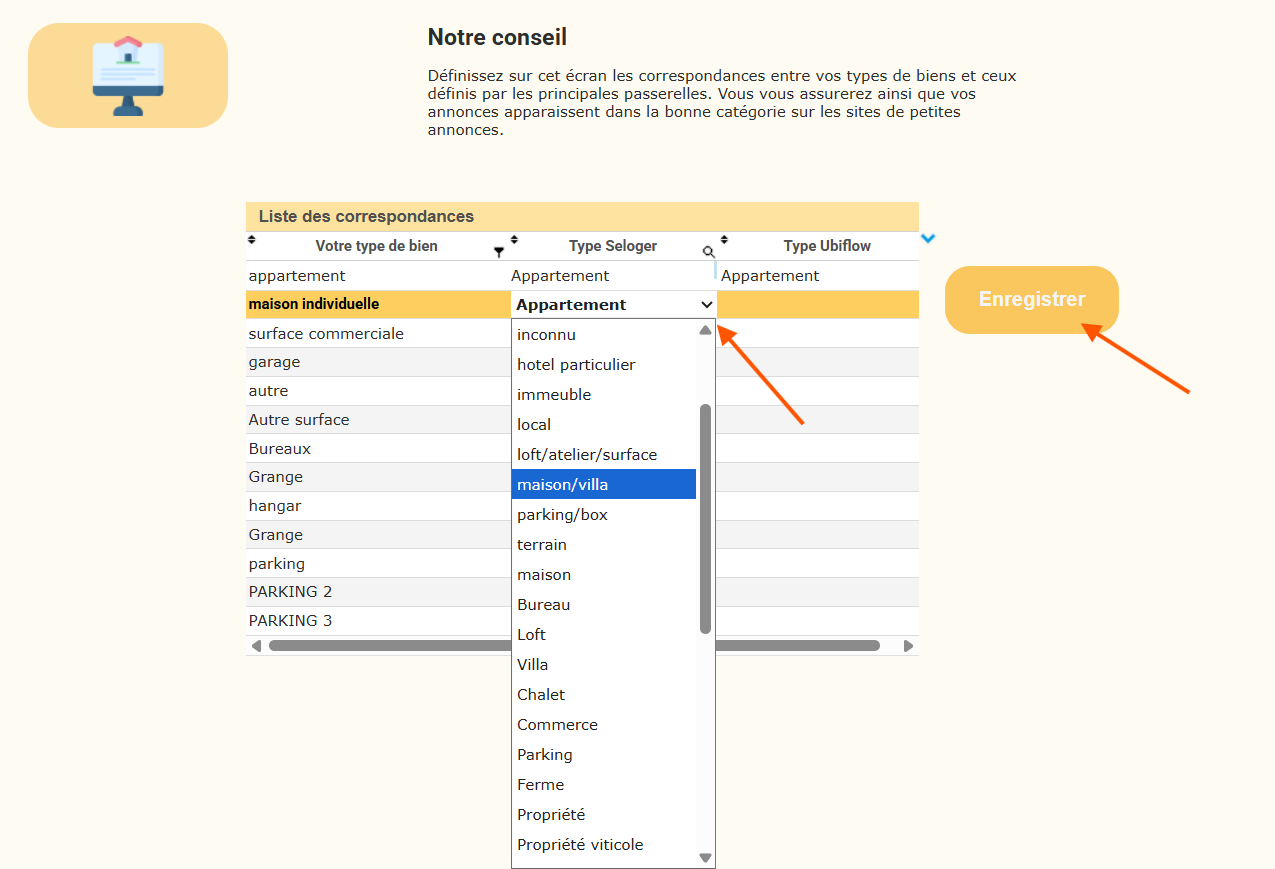The height and width of the screenshot is (869, 1275).
Task: Click sort arrows on Type Seloger column
Action: [x=514, y=240]
